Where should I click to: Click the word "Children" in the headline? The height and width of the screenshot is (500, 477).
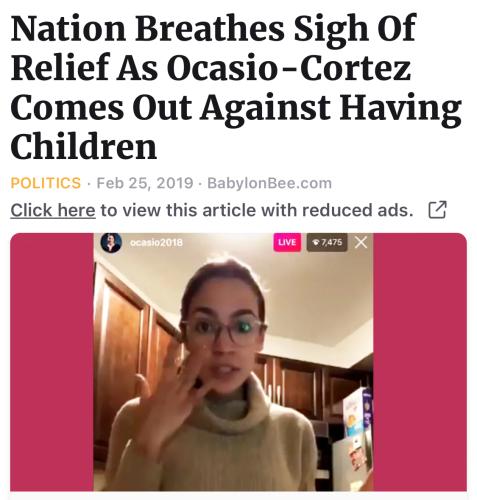click(84, 146)
